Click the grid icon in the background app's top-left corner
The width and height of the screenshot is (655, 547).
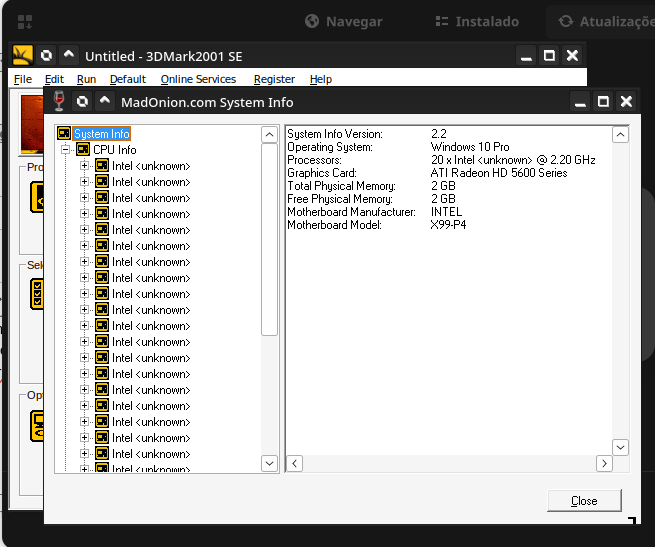[x=25, y=22]
